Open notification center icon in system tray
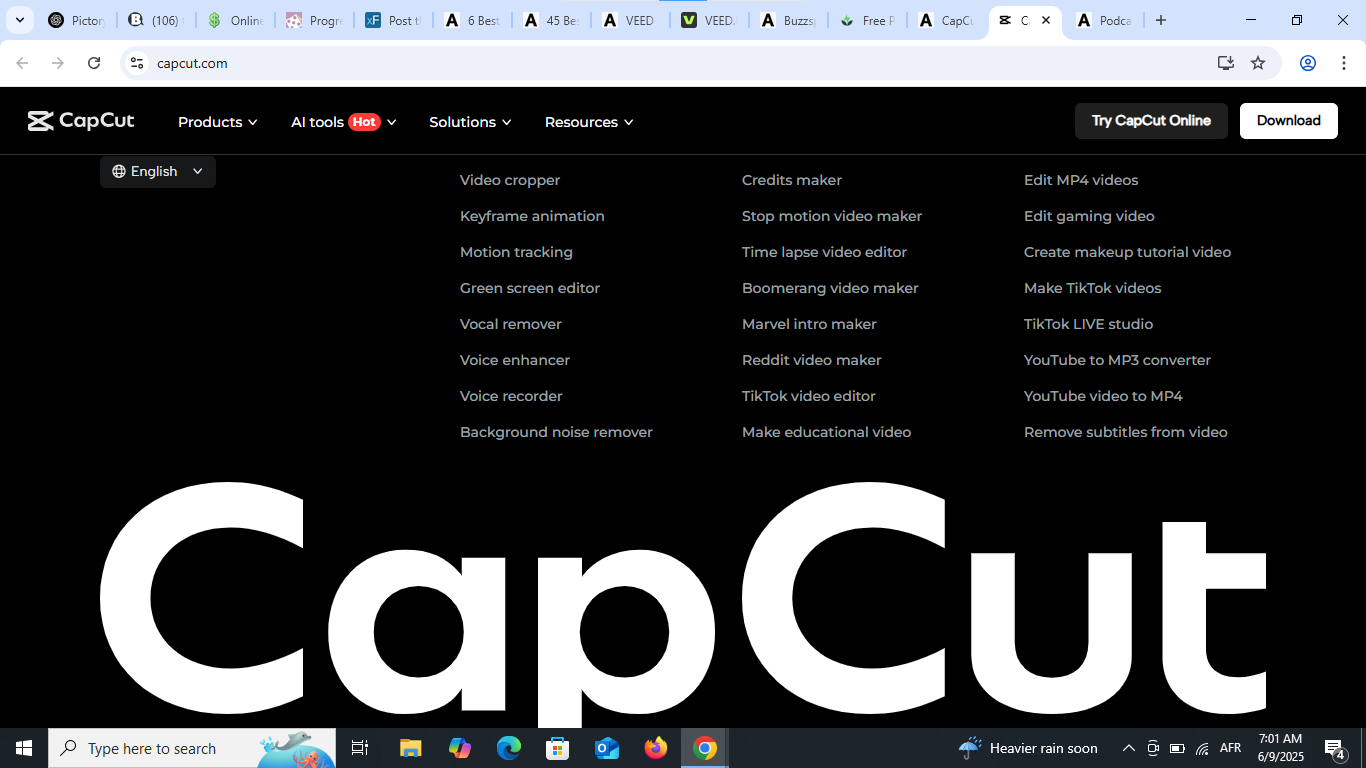The height and width of the screenshot is (768, 1366). 1334,748
